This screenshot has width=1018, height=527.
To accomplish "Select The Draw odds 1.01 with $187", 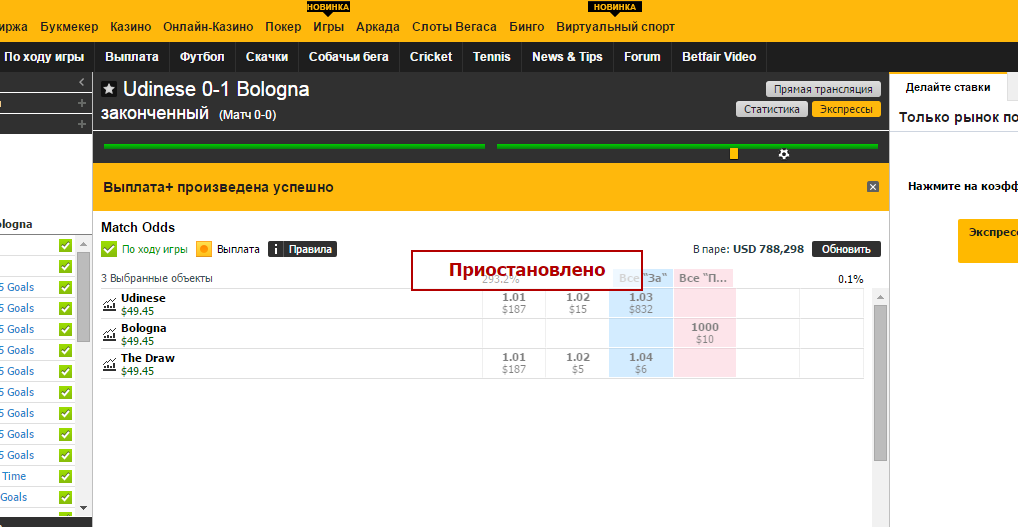I will click(x=514, y=363).
